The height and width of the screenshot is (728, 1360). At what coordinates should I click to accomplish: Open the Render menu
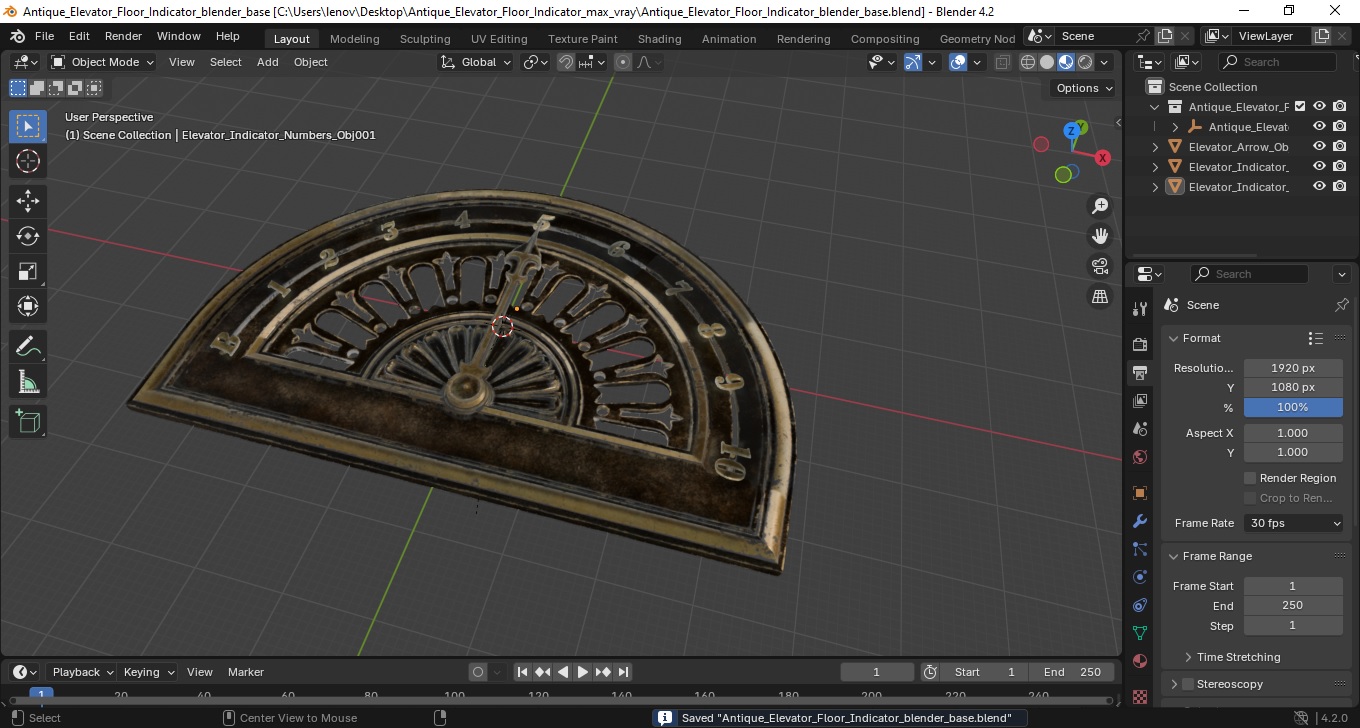[x=123, y=36]
